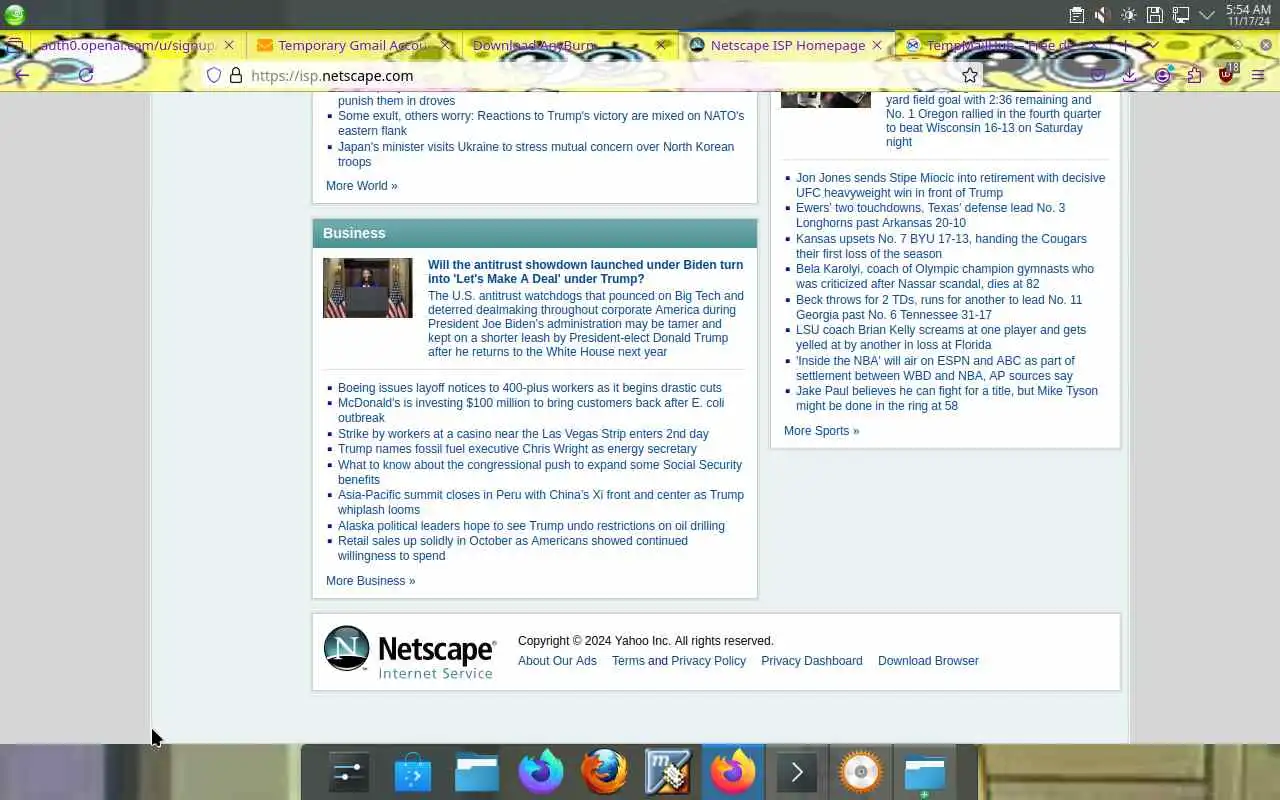Click the Netscape Internet Service logo
1280x800 pixels.
coord(410,652)
